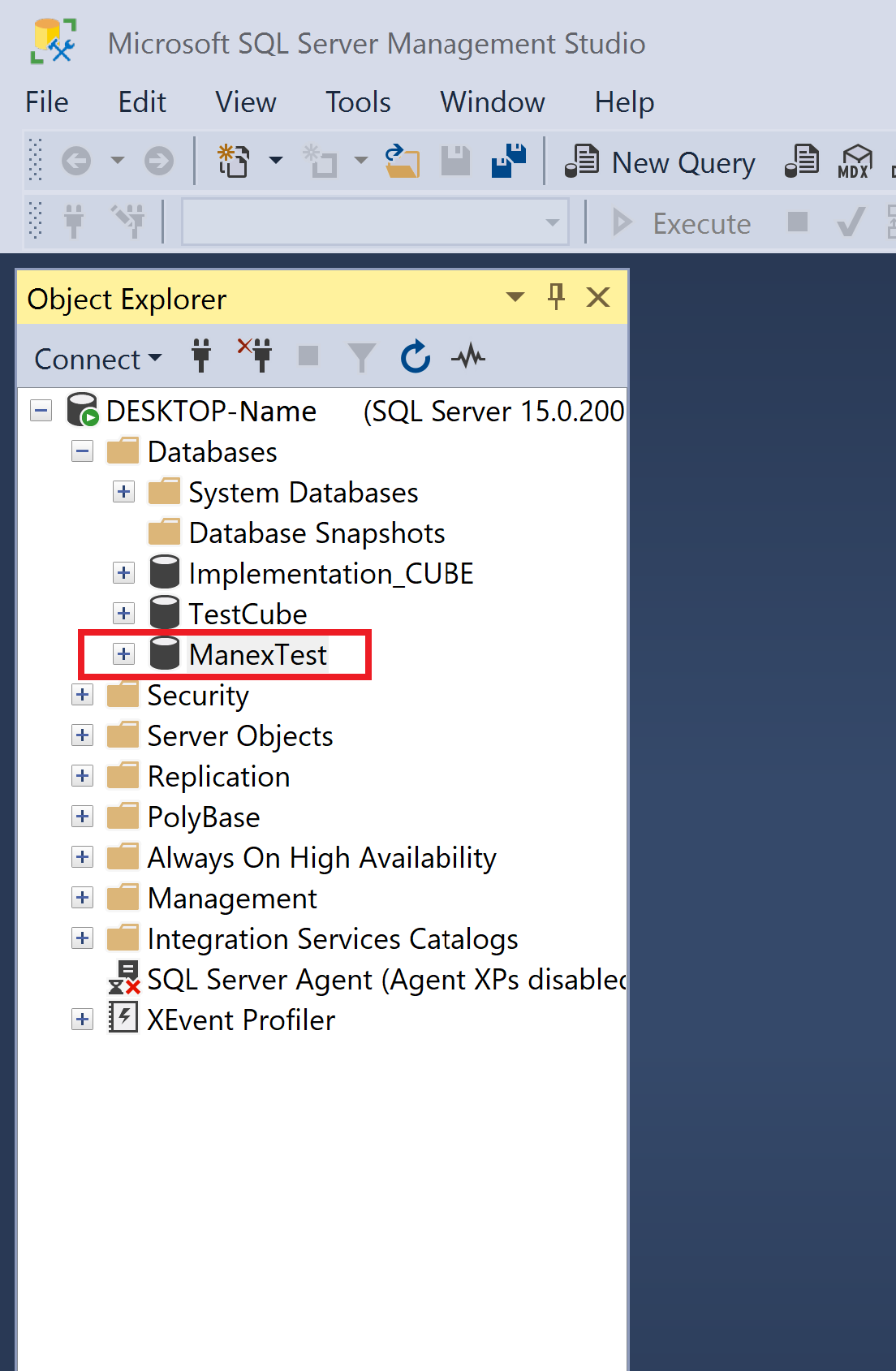This screenshot has height=1371, width=896.
Task: Expand the ManexTest database node
Action: tap(123, 654)
